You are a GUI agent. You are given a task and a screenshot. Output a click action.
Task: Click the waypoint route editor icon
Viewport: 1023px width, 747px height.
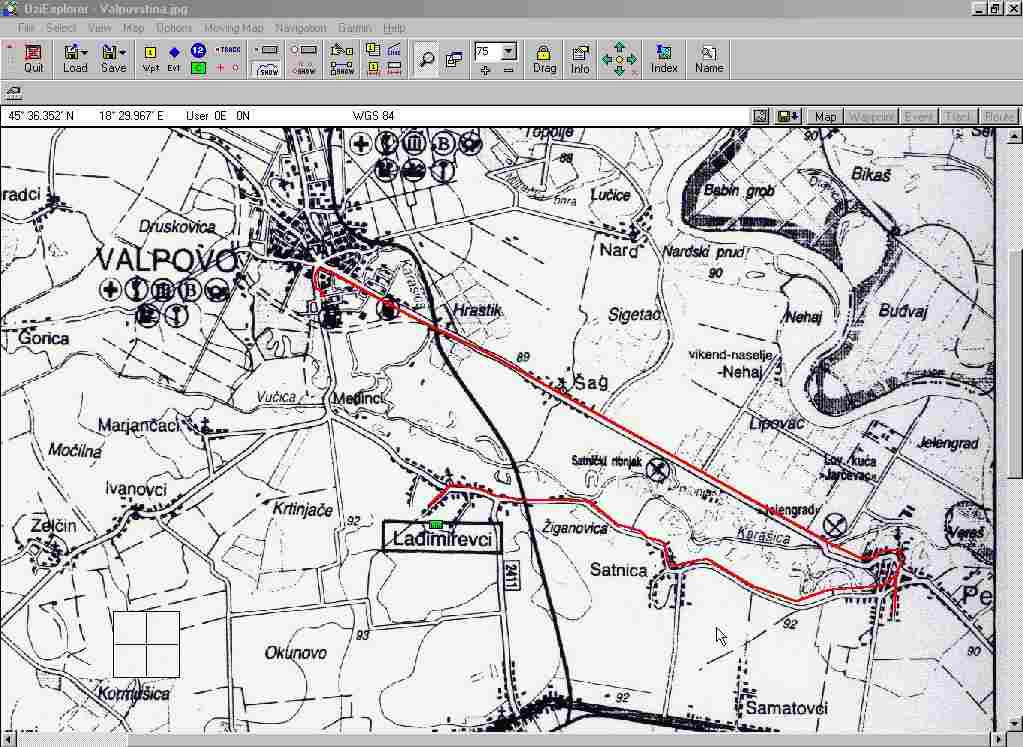[x=341, y=50]
